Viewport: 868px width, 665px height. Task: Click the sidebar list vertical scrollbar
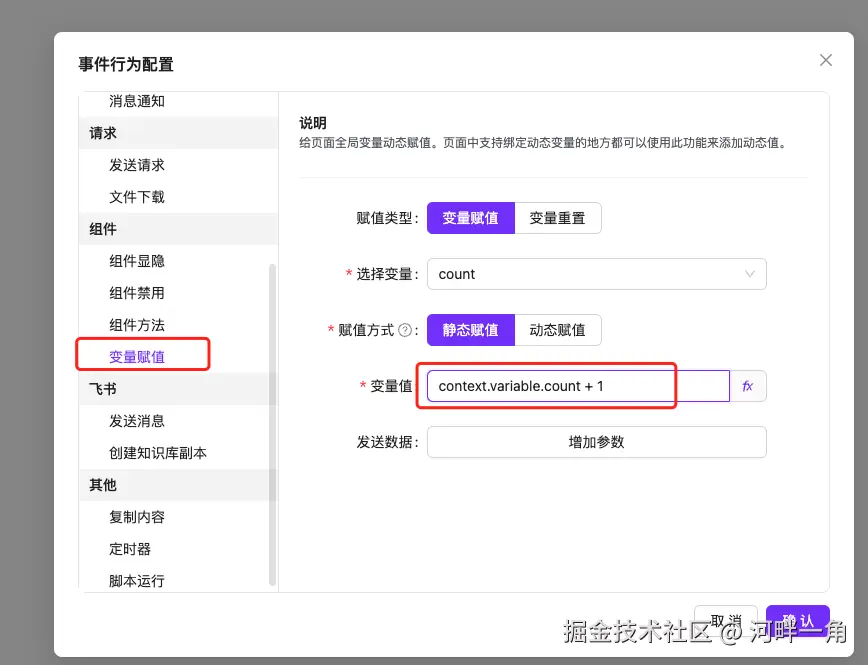(272, 425)
